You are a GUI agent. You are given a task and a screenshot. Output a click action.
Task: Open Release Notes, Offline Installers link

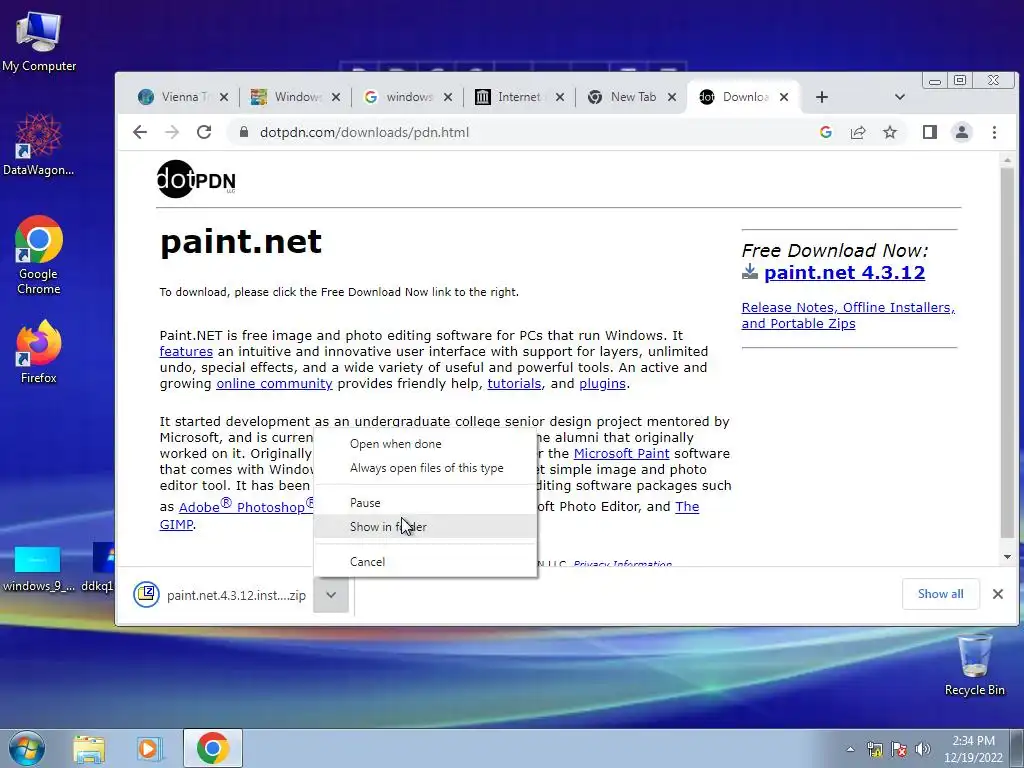pyautogui.click(x=848, y=315)
